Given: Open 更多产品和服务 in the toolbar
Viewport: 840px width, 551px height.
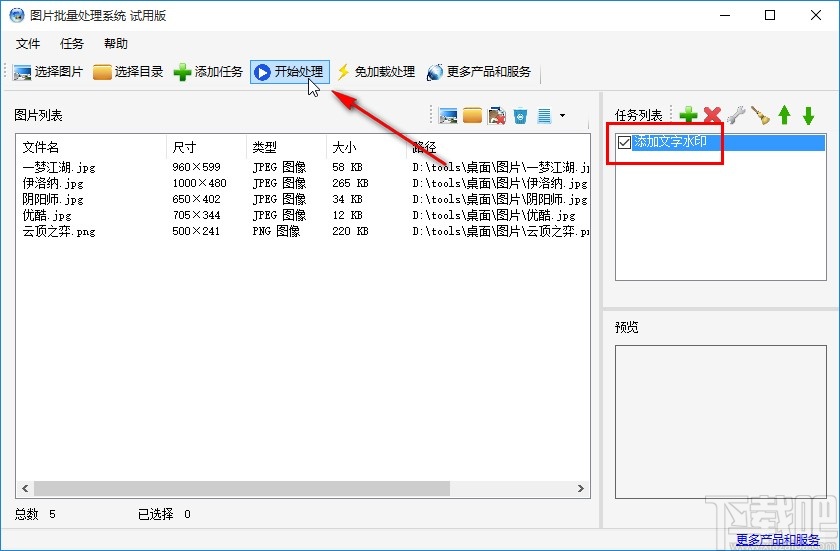Looking at the screenshot, I should tap(478, 72).
